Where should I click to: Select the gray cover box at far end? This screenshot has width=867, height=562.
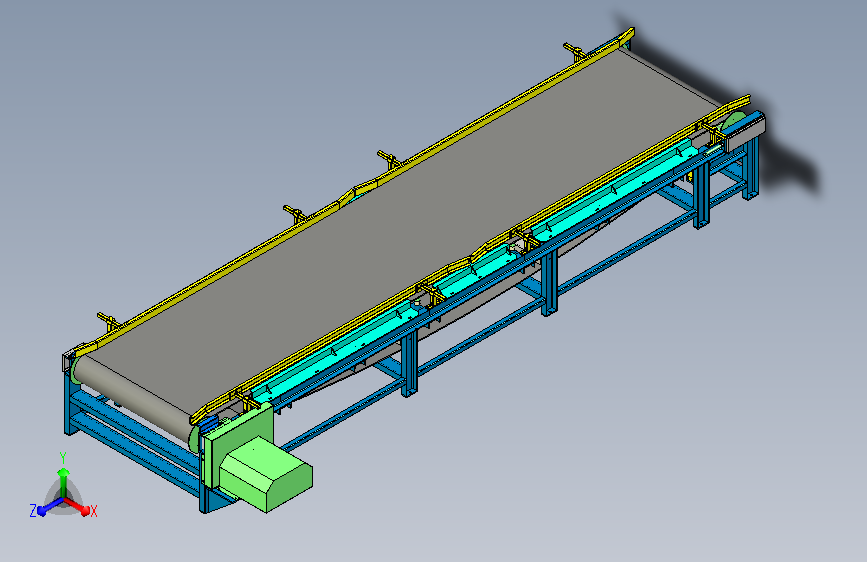tap(745, 131)
